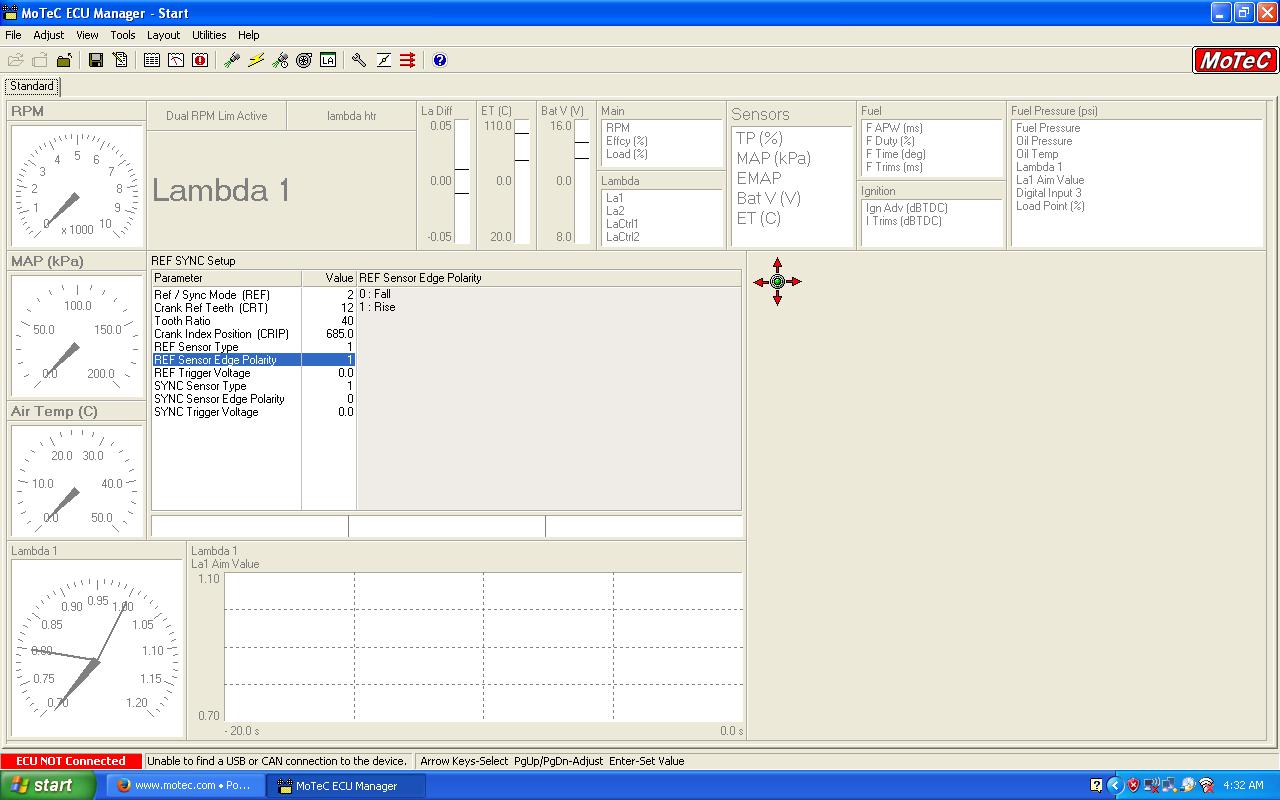Viewport: 1280px width, 800px height.
Task: Select SYNC Trigger Voltage parameter
Action: click(x=254, y=412)
